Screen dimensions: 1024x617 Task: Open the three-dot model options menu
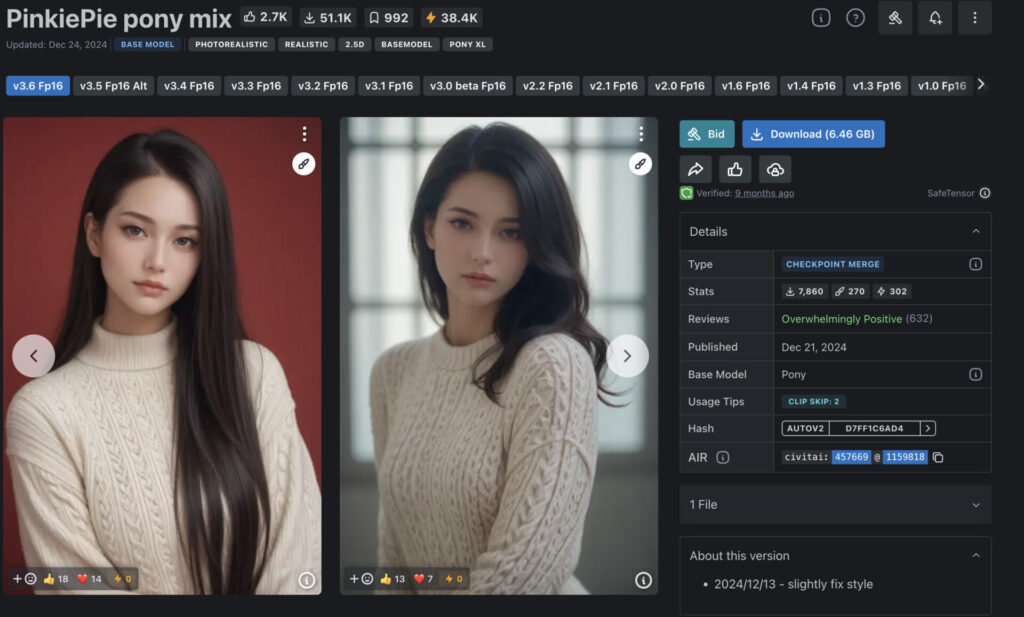click(974, 19)
